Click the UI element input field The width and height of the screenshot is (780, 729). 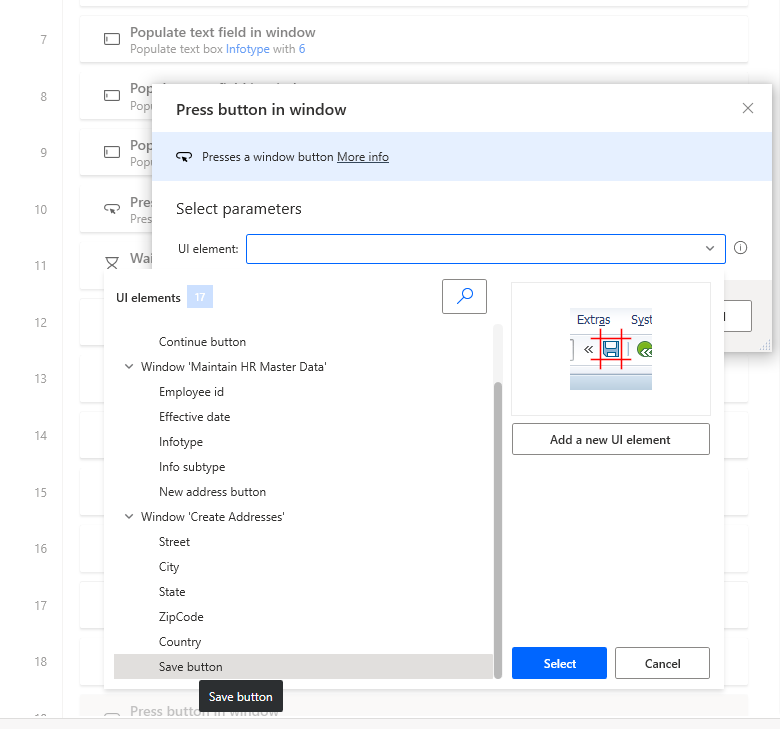(x=486, y=248)
